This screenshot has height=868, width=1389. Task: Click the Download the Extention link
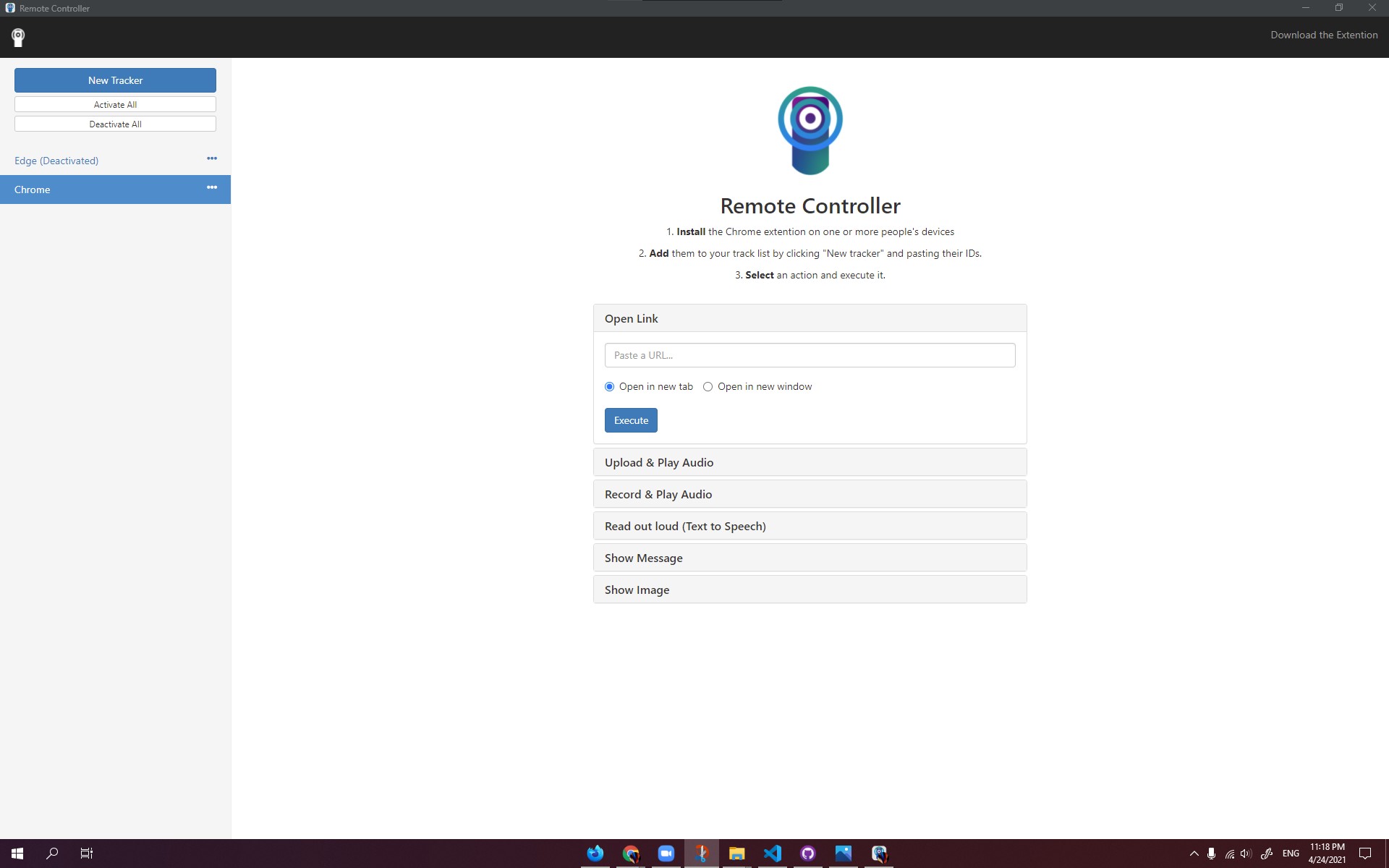(x=1324, y=35)
